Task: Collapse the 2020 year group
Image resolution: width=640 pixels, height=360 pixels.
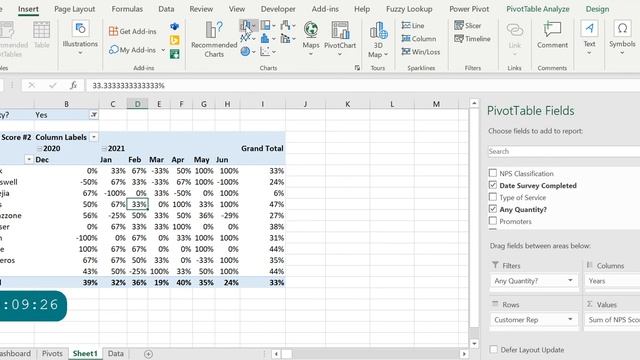Action: pyautogui.click(x=39, y=149)
